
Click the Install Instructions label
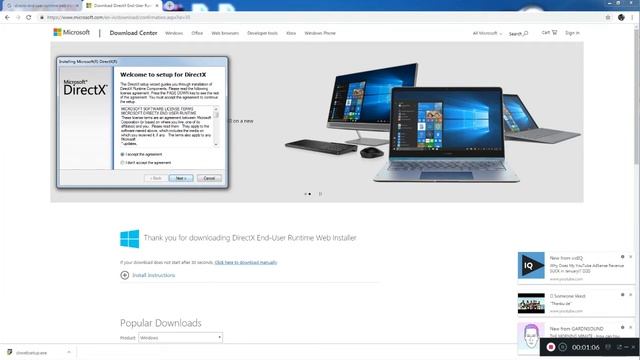coord(153,275)
